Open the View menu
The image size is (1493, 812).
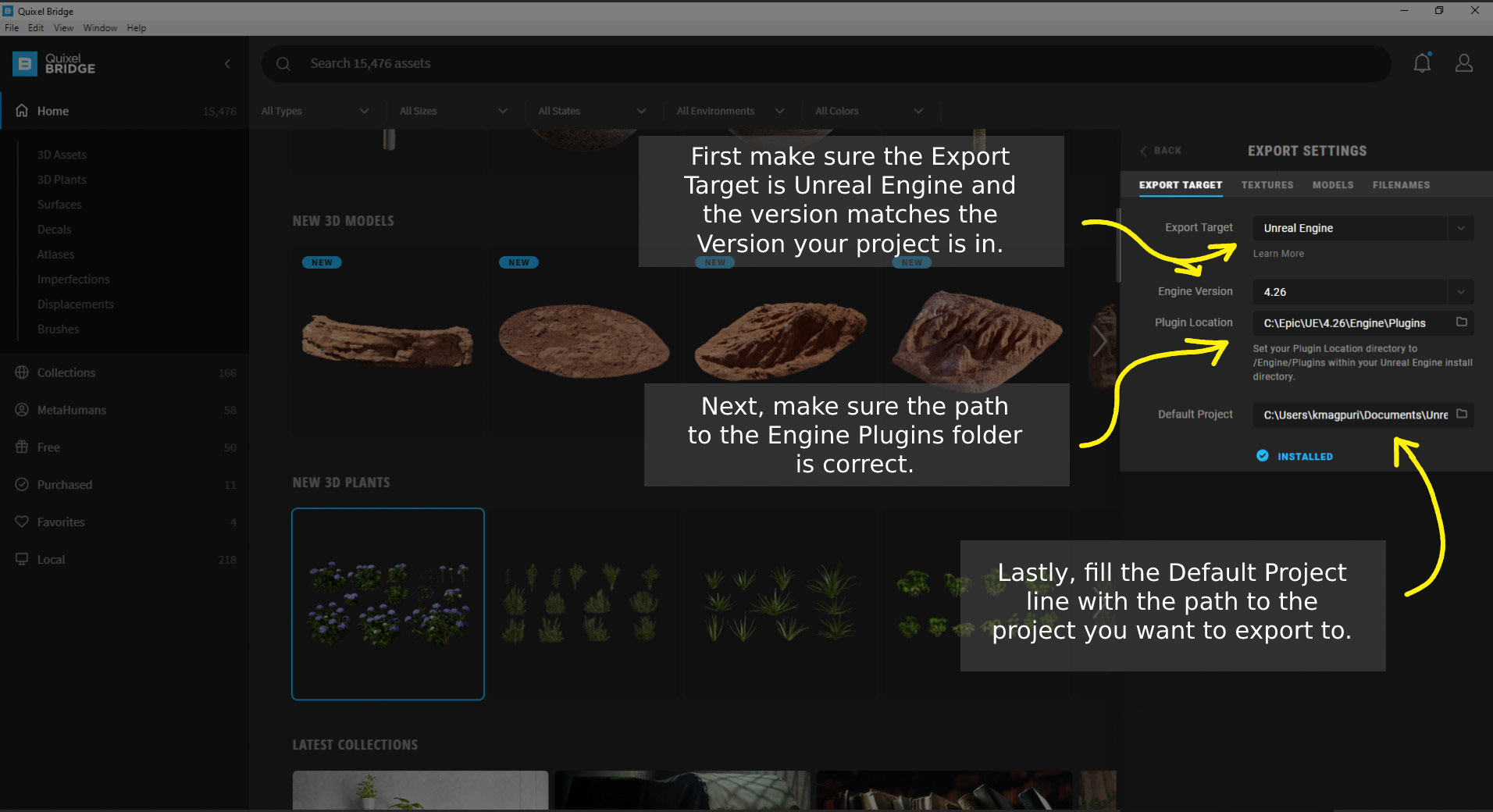pos(63,27)
